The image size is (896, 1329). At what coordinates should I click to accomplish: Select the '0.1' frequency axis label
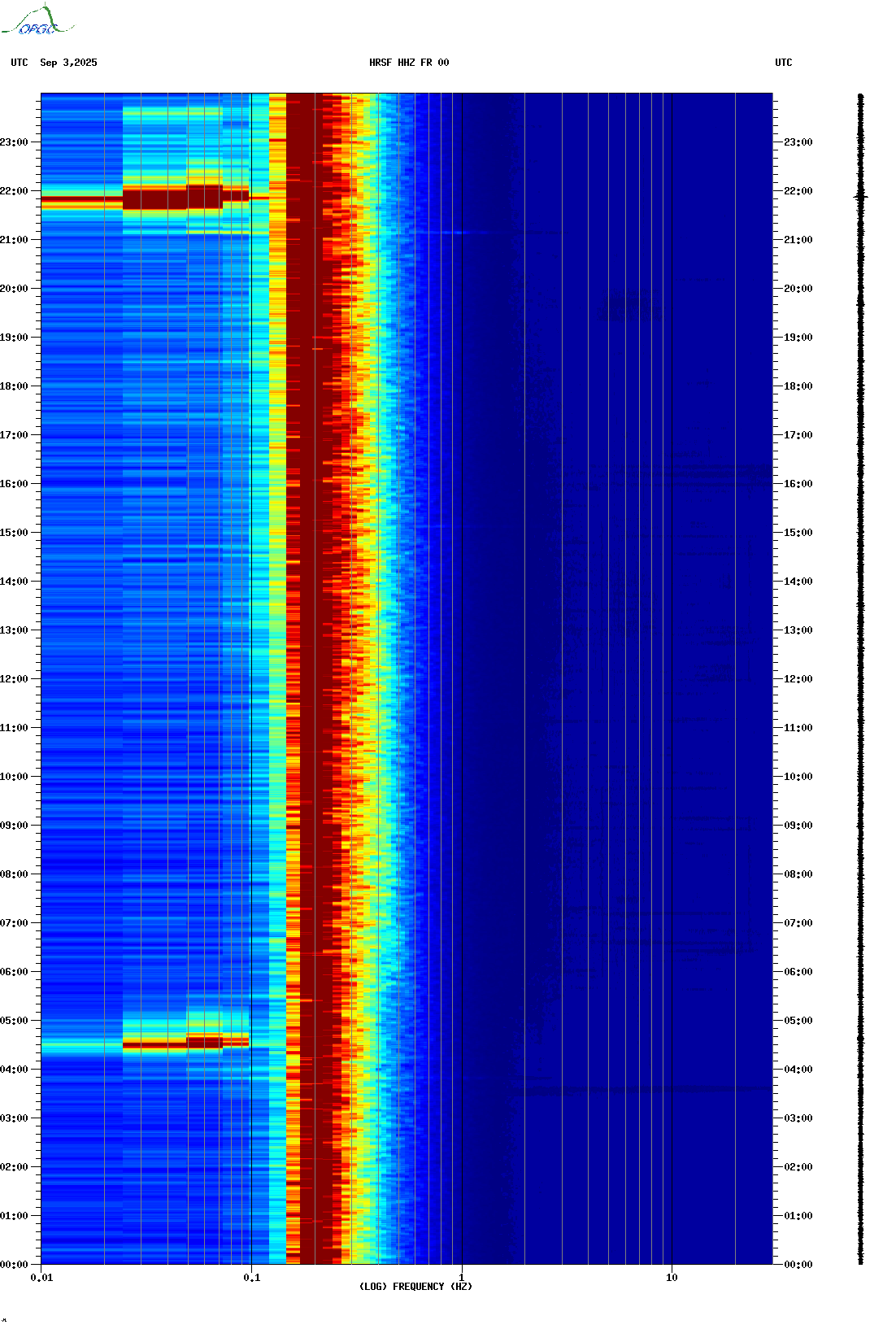(x=251, y=1278)
